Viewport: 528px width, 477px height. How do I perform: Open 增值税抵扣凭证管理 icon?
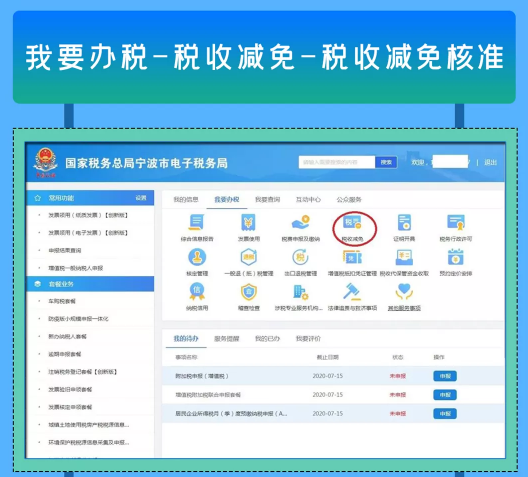(352, 257)
